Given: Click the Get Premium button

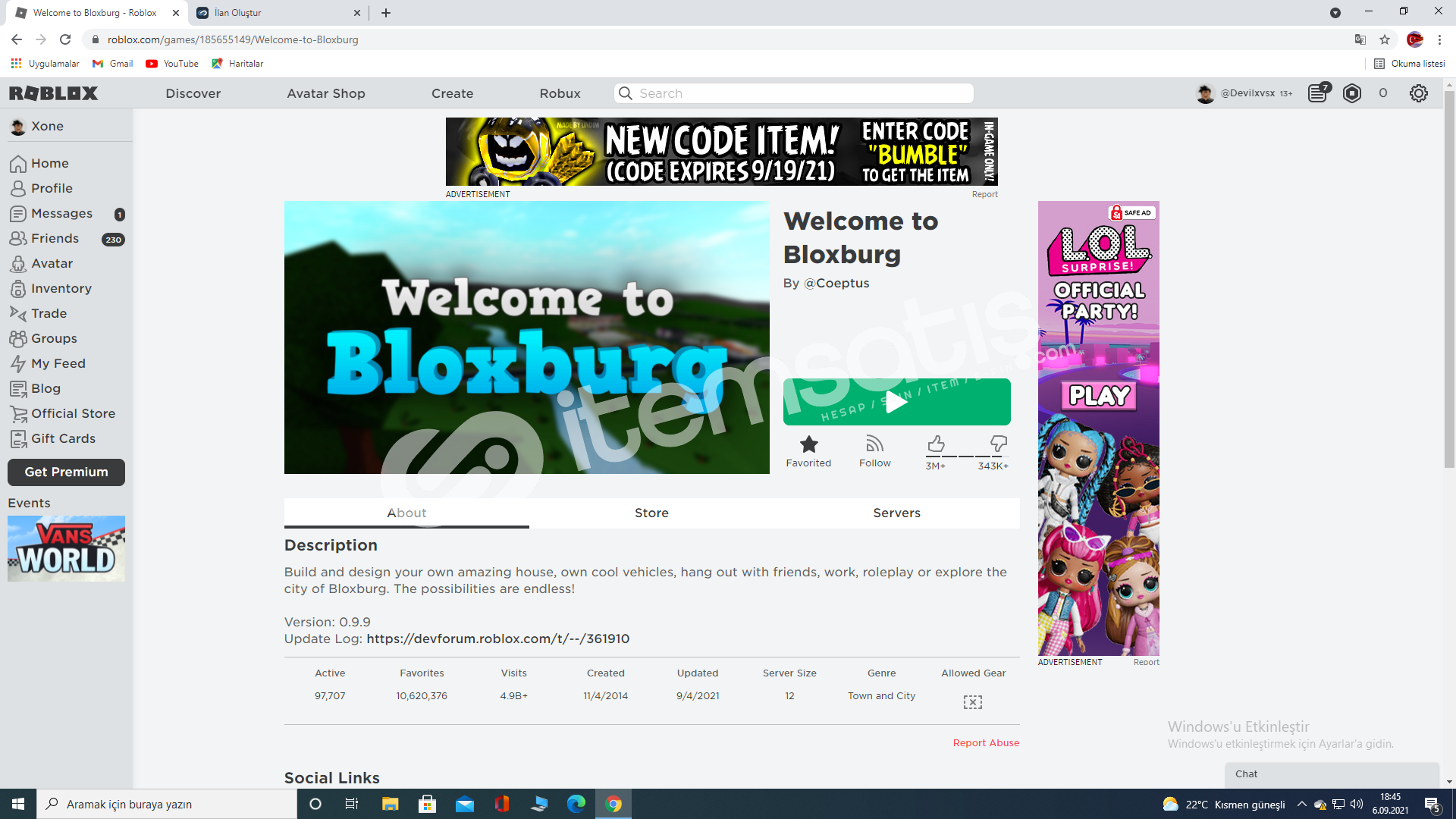Looking at the screenshot, I should pos(66,472).
